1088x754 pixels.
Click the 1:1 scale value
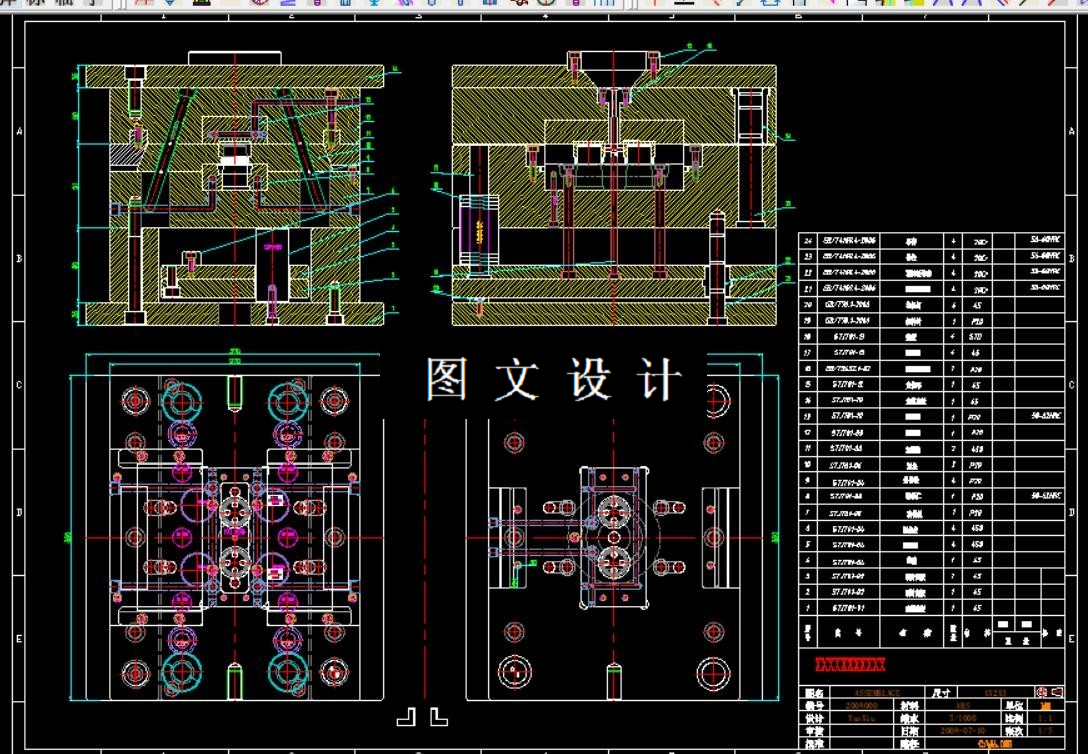point(1045,718)
